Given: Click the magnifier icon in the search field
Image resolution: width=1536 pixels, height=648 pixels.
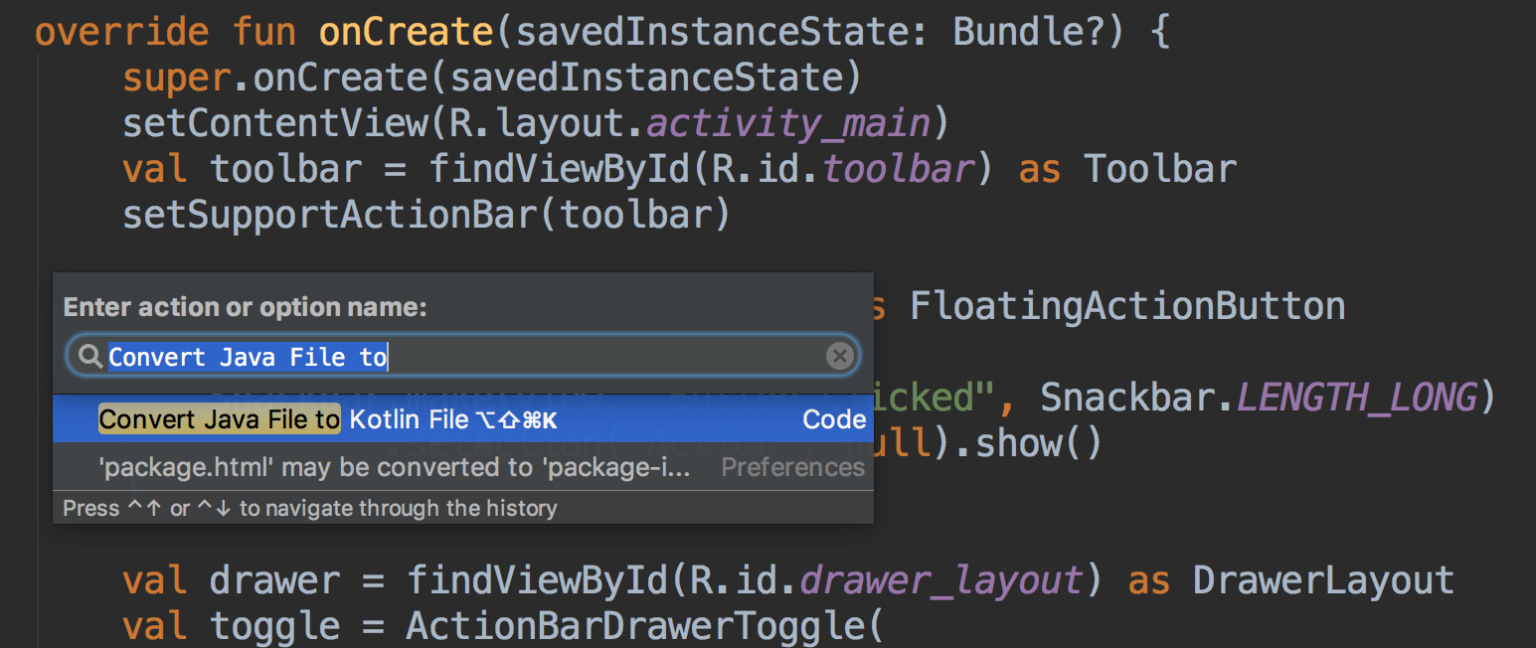Looking at the screenshot, I should [x=90, y=356].
